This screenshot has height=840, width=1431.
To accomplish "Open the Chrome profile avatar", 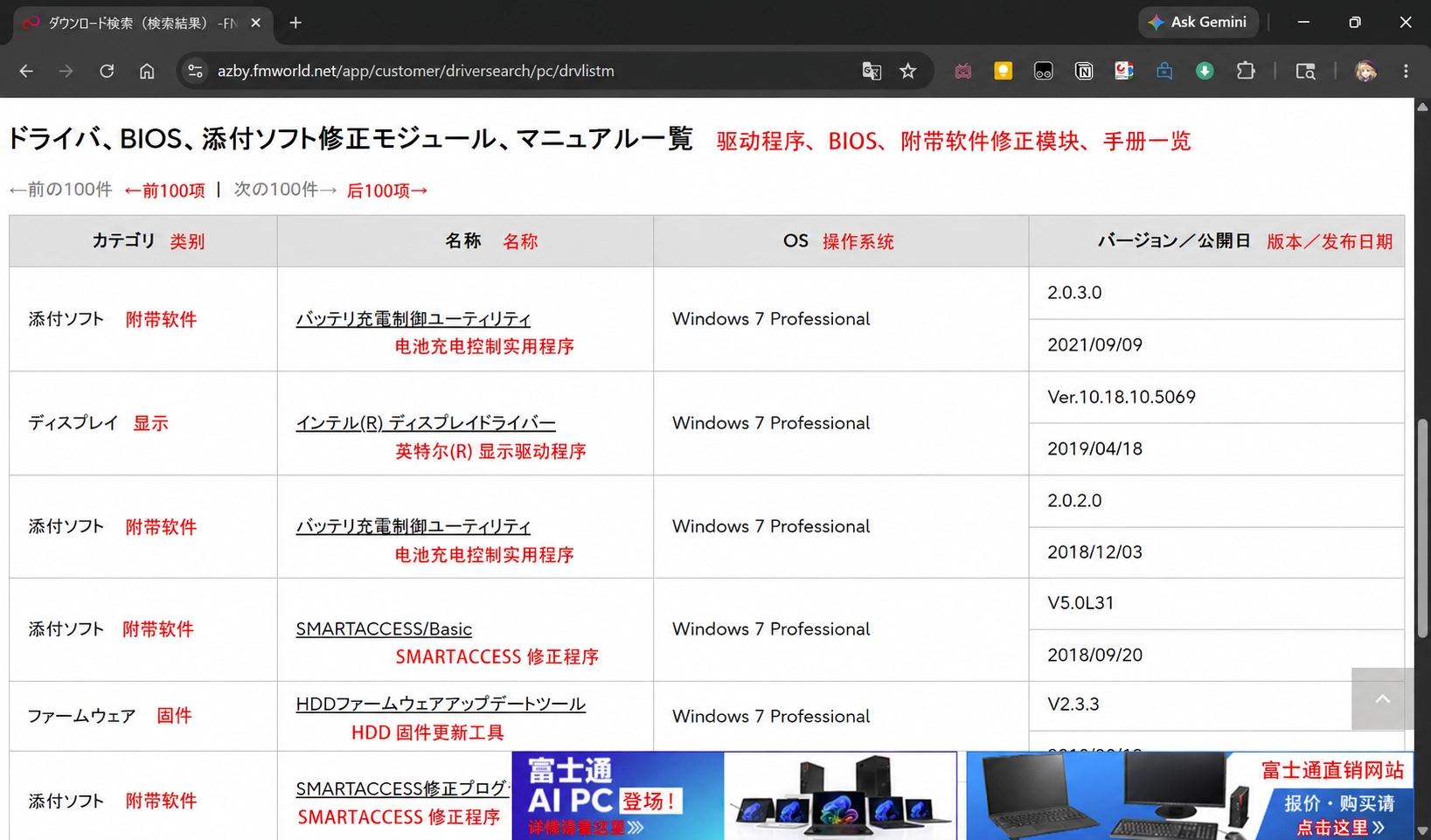I will coord(1365,71).
